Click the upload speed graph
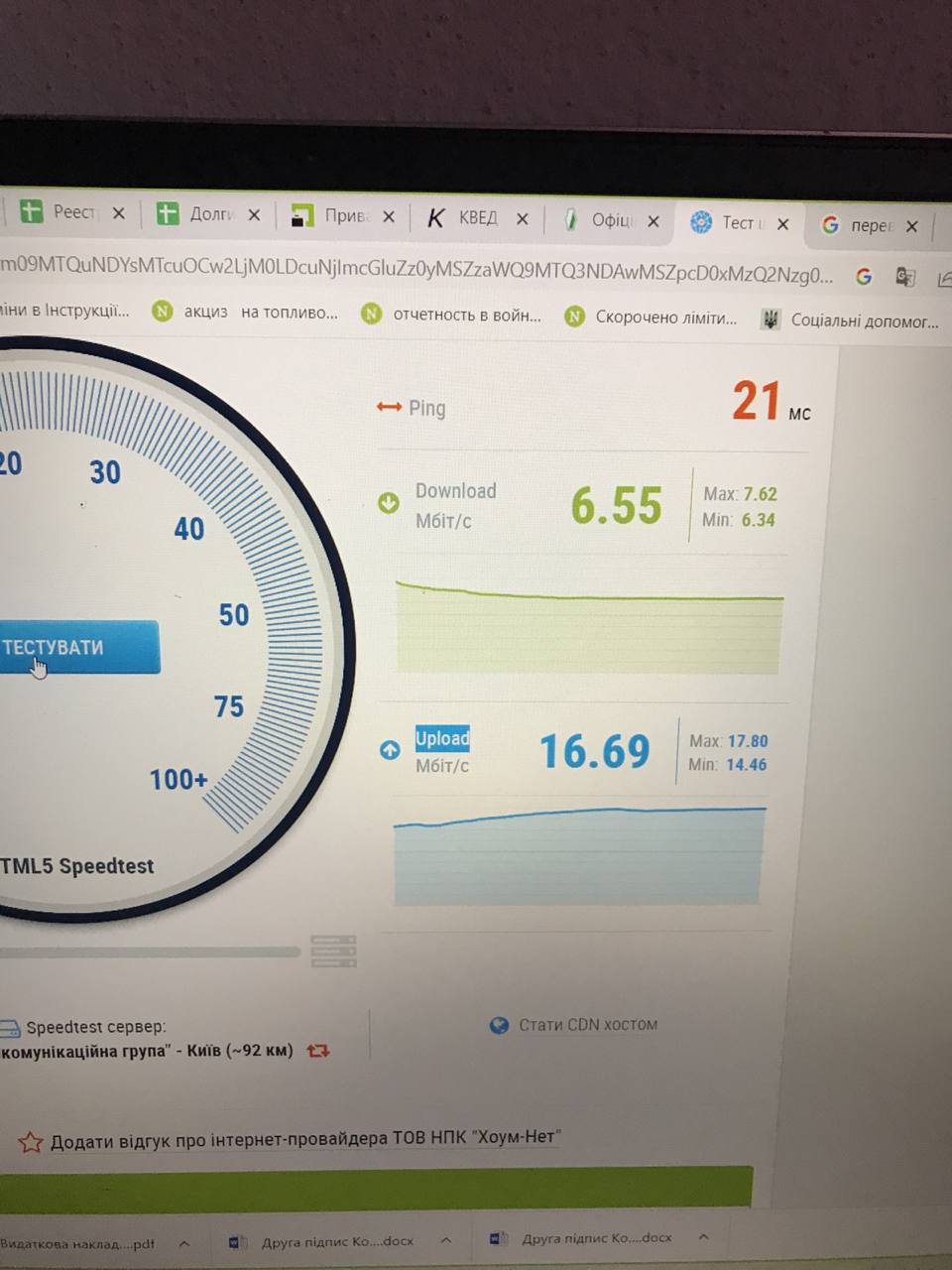The image size is (952, 1270). pyautogui.click(x=580, y=855)
